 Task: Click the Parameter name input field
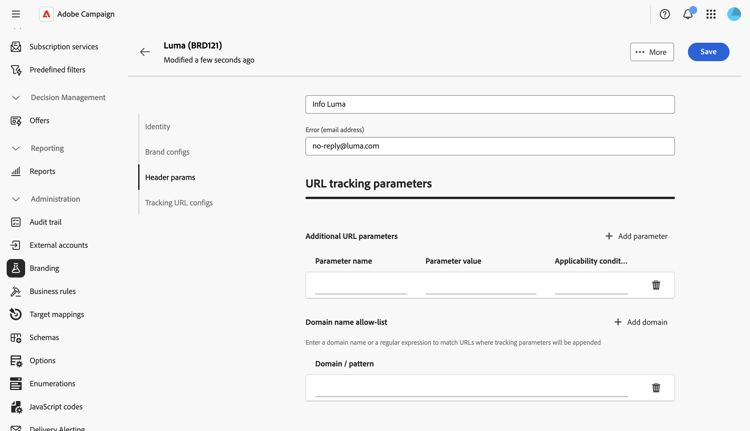tap(361, 286)
